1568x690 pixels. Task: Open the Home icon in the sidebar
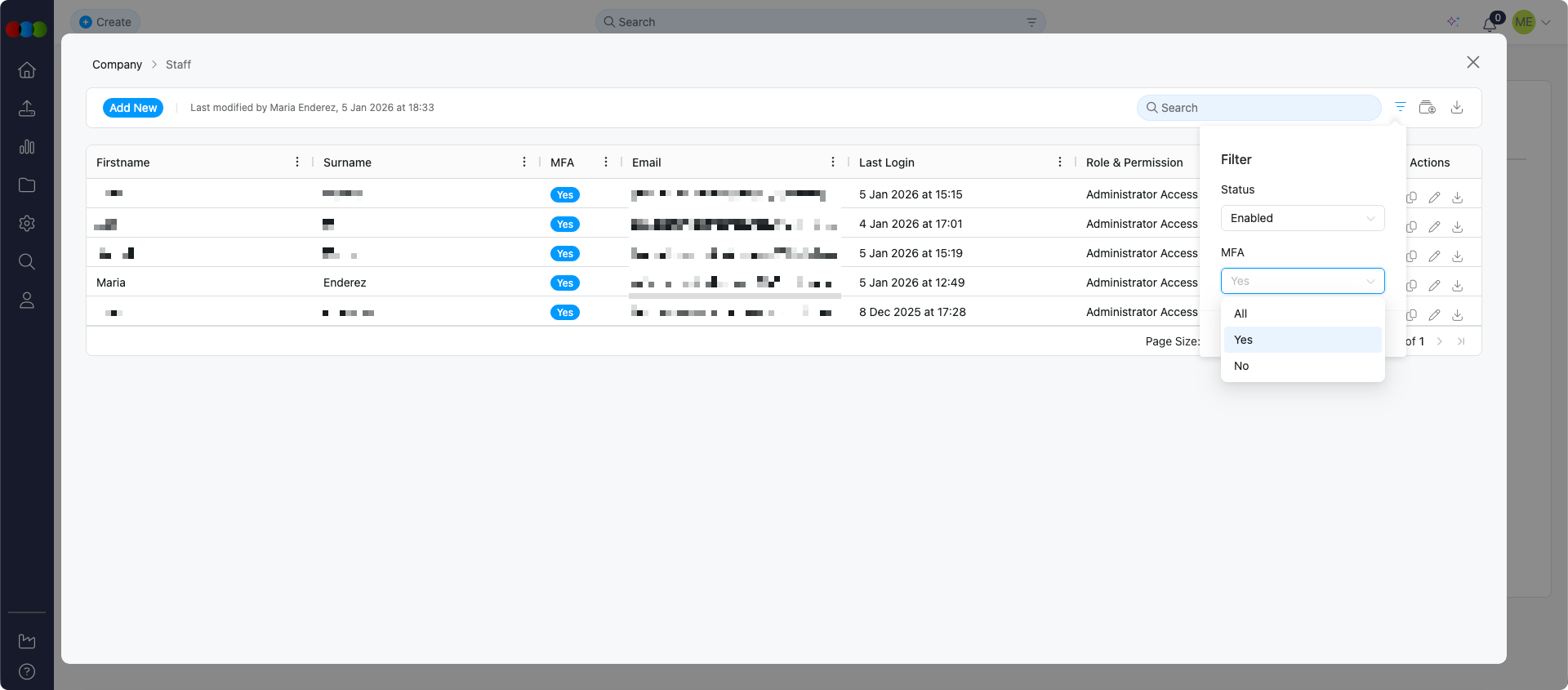pos(27,70)
